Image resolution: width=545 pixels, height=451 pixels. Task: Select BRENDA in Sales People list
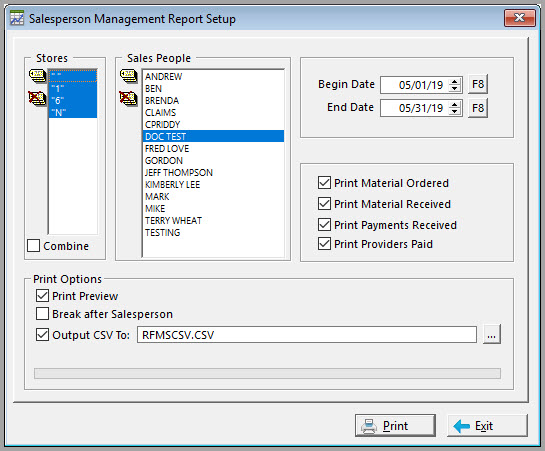[213, 100]
